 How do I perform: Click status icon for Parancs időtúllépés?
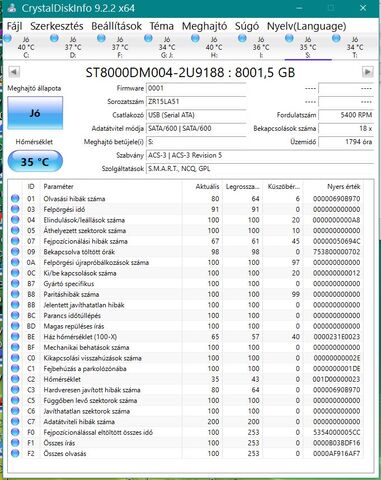15,315
